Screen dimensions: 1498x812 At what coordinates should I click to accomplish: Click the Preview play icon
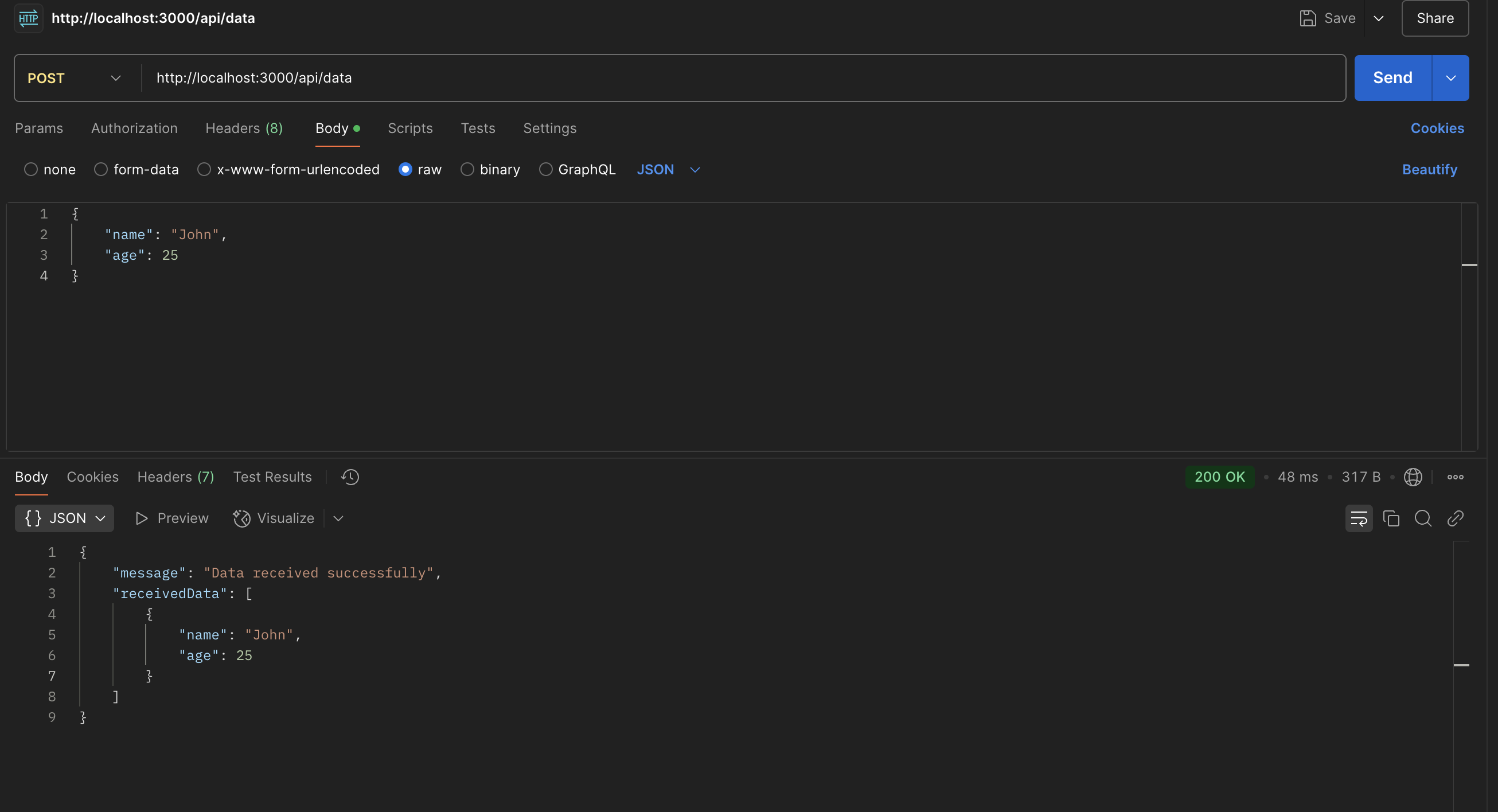[x=141, y=518]
